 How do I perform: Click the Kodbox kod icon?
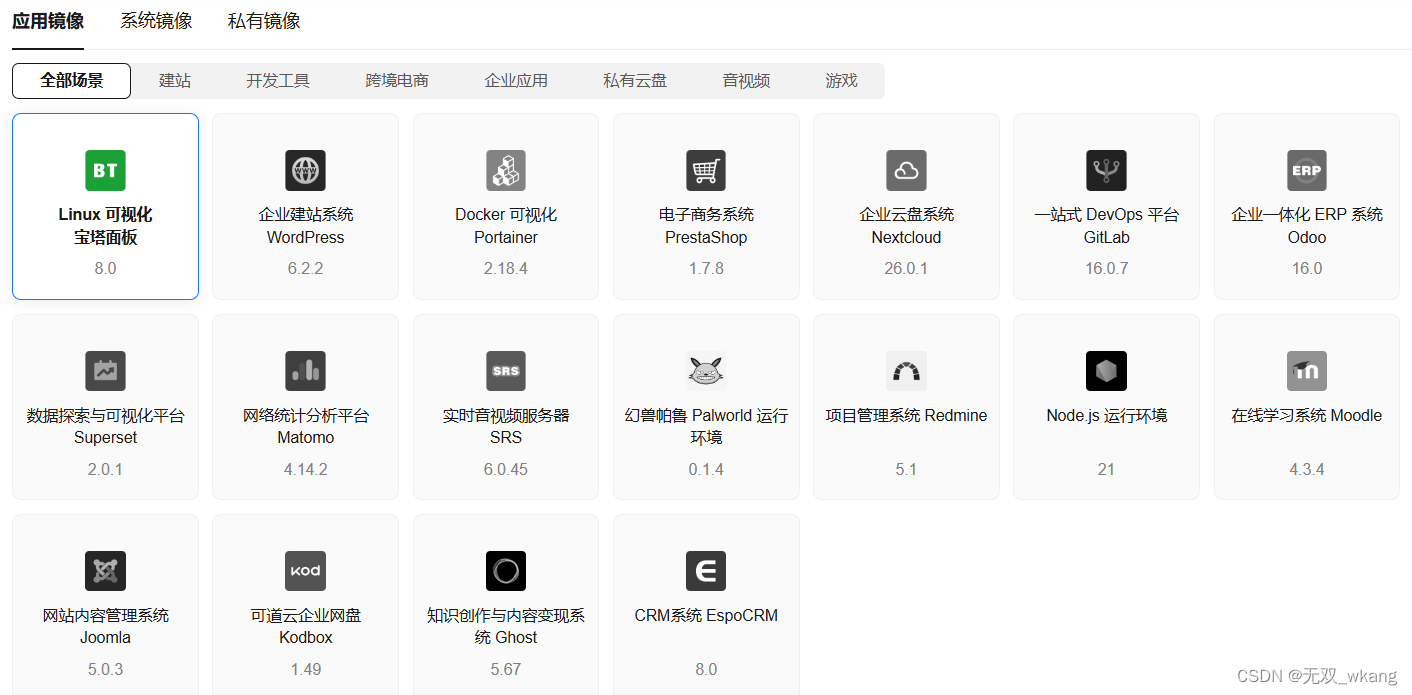(305, 571)
